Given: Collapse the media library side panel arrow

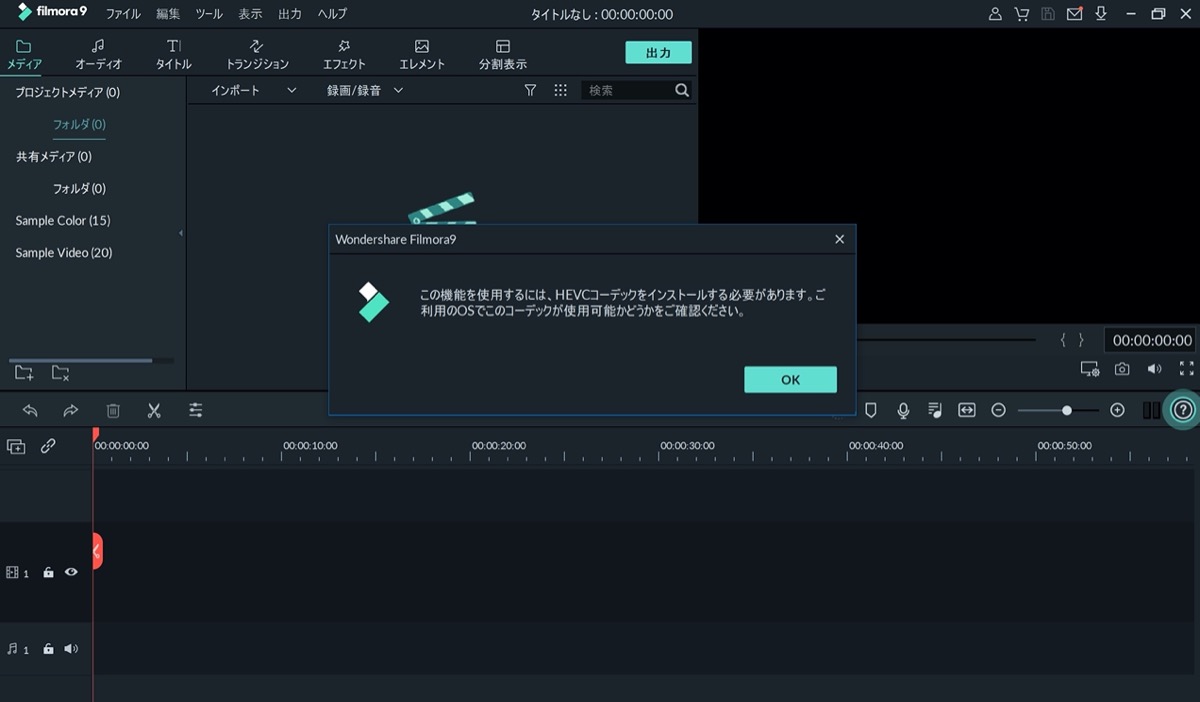Looking at the screenshot, I should (181, 233).
